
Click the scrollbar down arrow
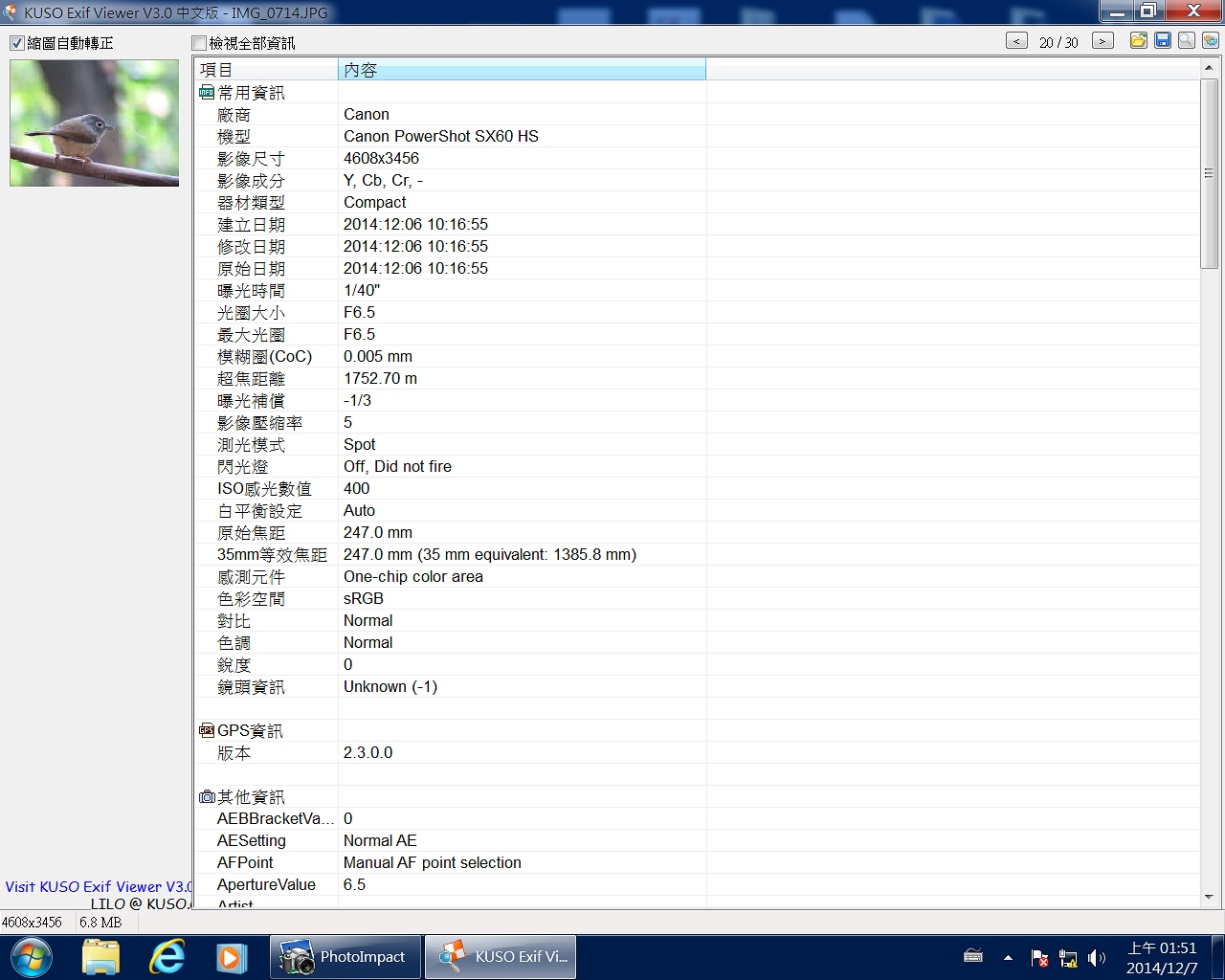tap(1209, 897)
